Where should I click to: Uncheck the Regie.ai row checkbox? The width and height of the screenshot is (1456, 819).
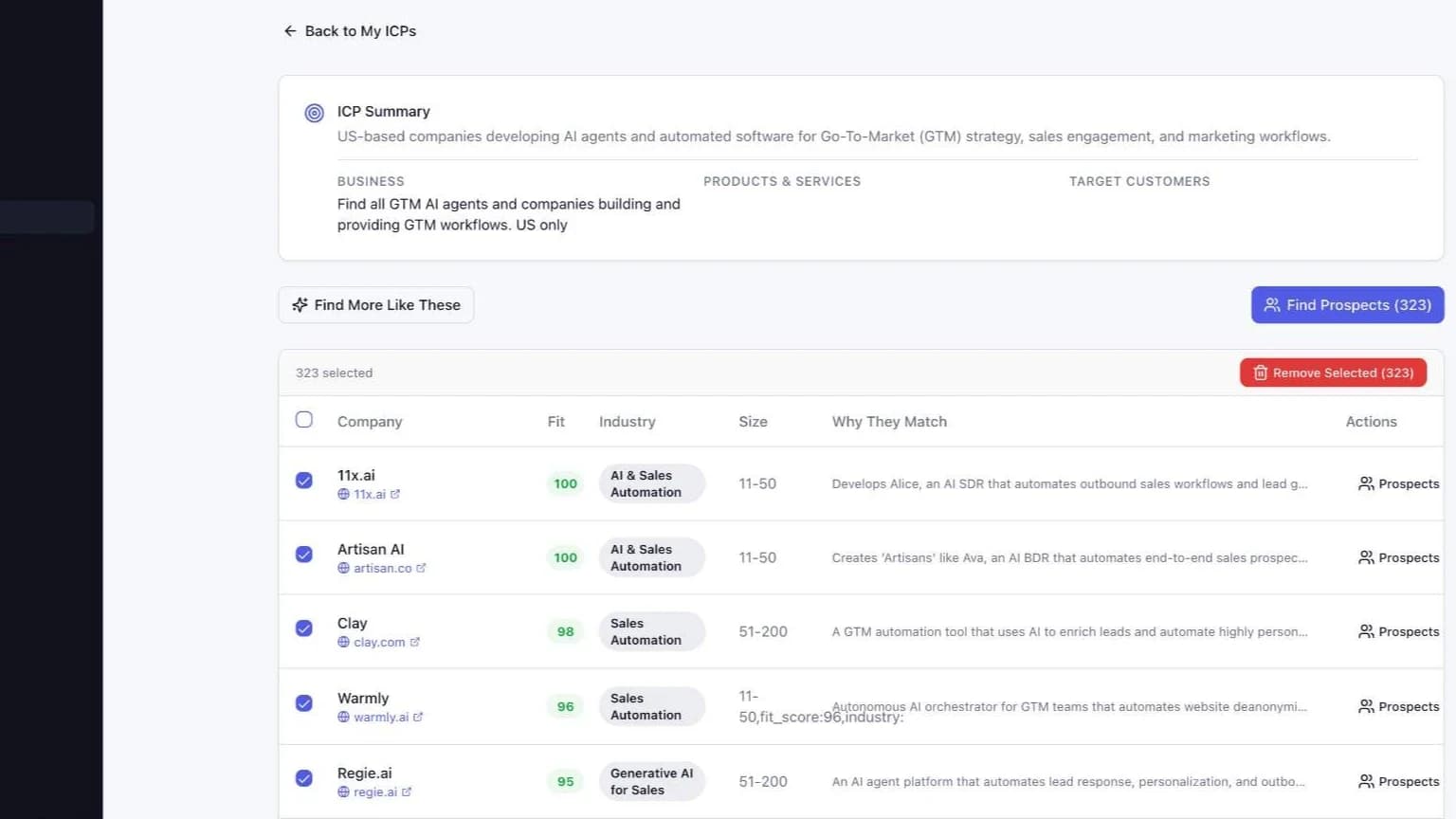pos(304,778)
